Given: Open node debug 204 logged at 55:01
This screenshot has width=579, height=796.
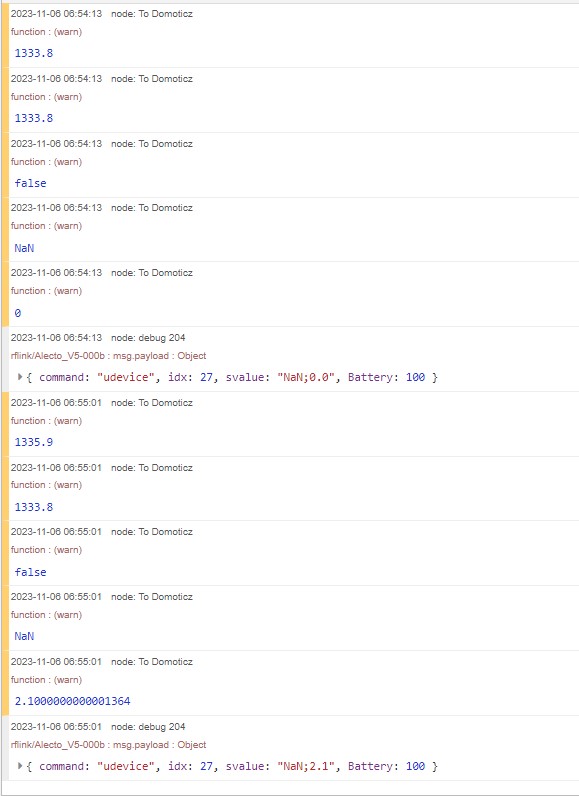Looking at the screenshot, I should [x=148, y=726].
